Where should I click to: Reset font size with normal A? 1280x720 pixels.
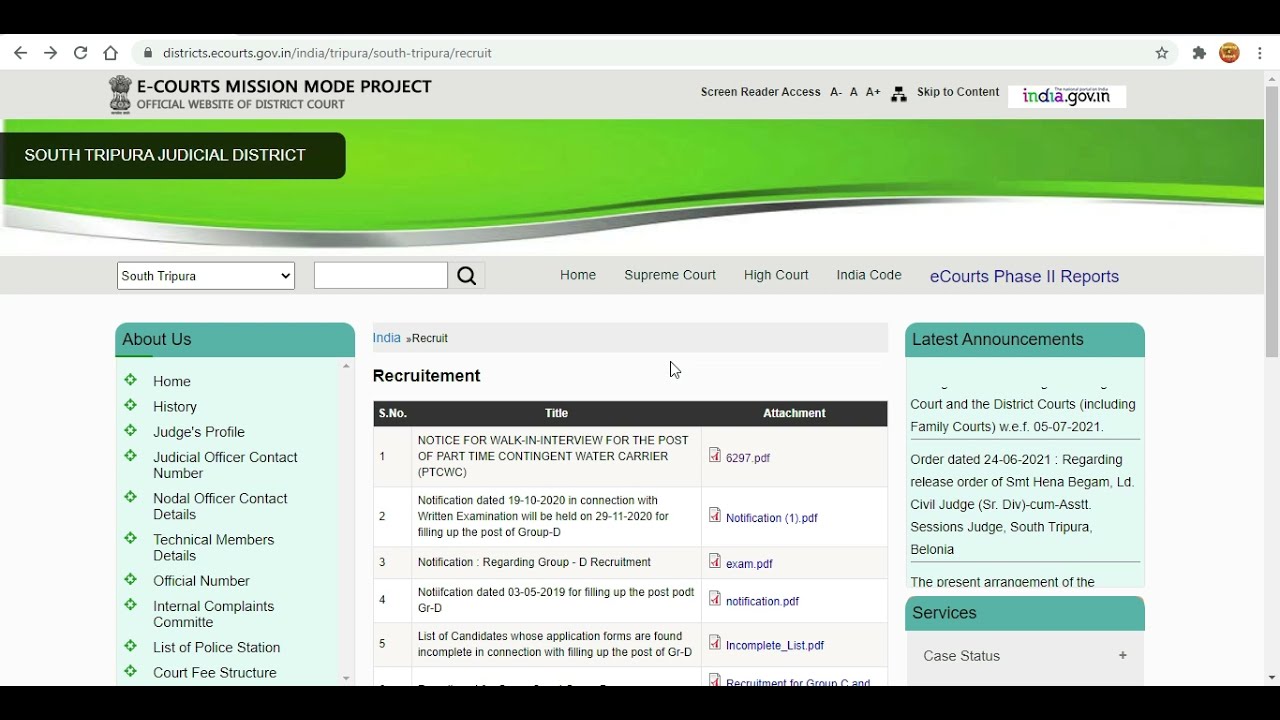point(854,92)
